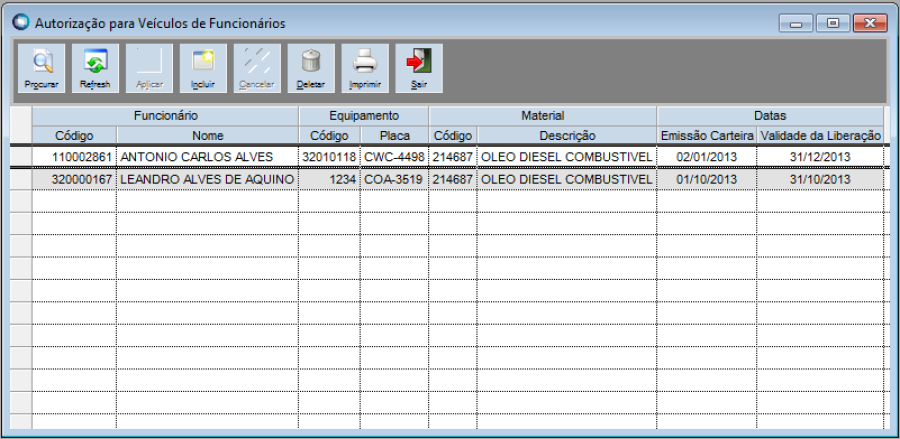
Task: Click row selector for LEANDRO ALVES DE AQUINO
Action: 21,180
